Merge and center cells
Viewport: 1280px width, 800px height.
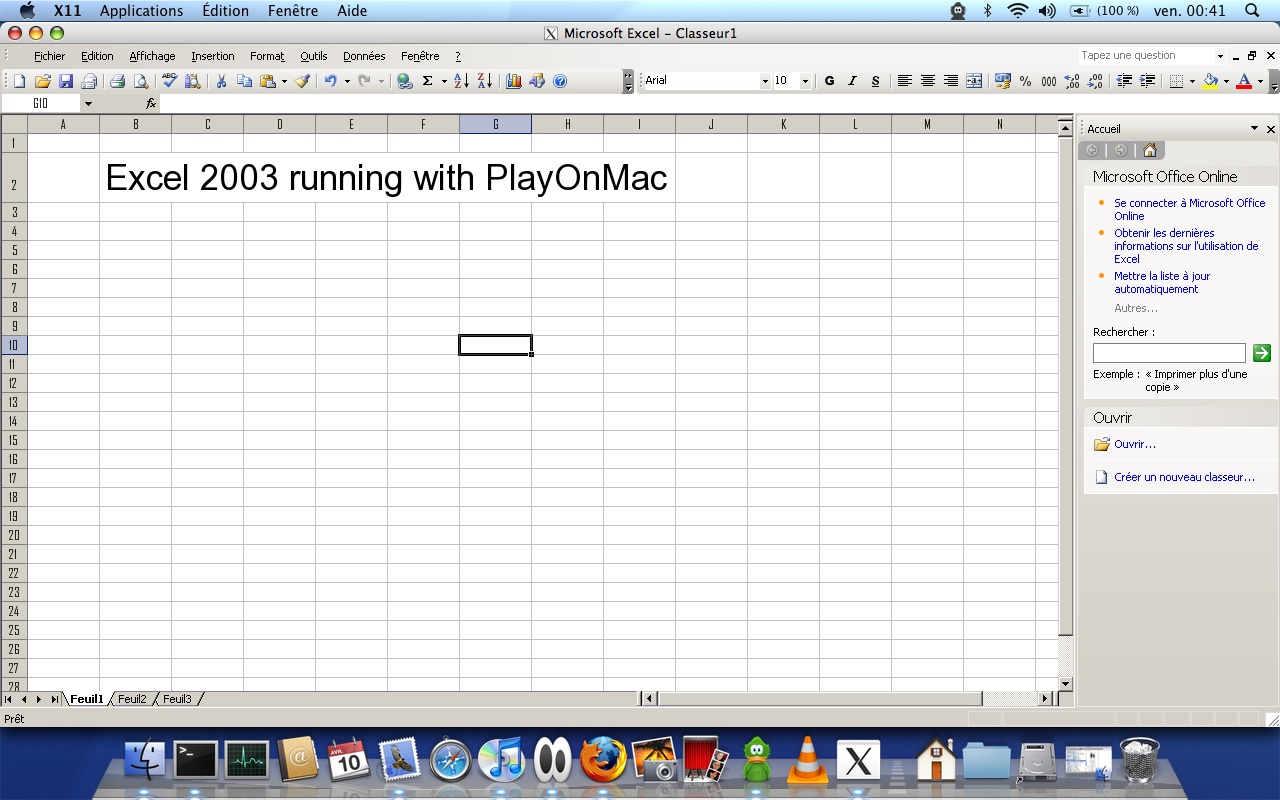pyautogui.click(x=974, y=81)
